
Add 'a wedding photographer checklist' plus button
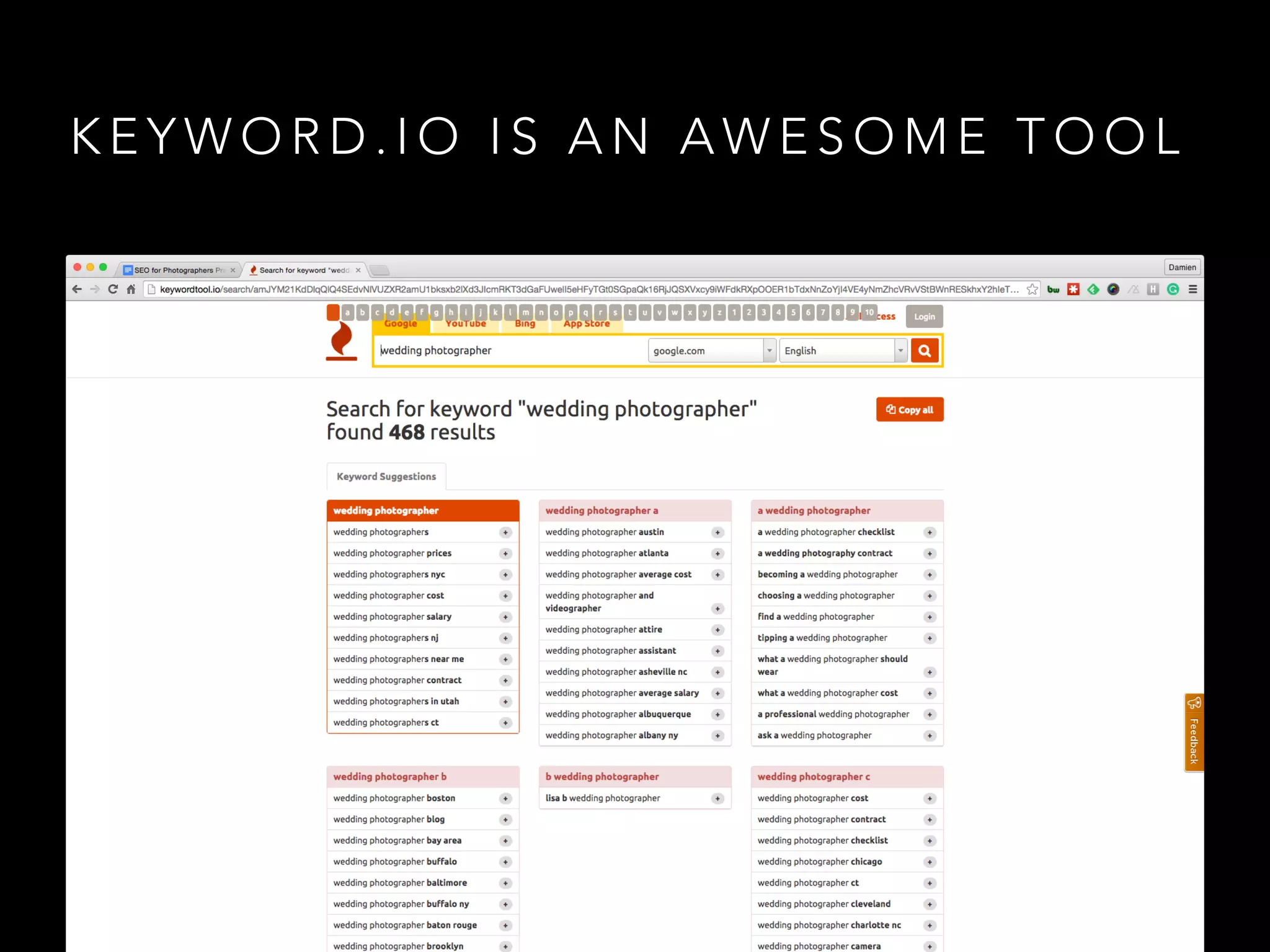(930, 532)
